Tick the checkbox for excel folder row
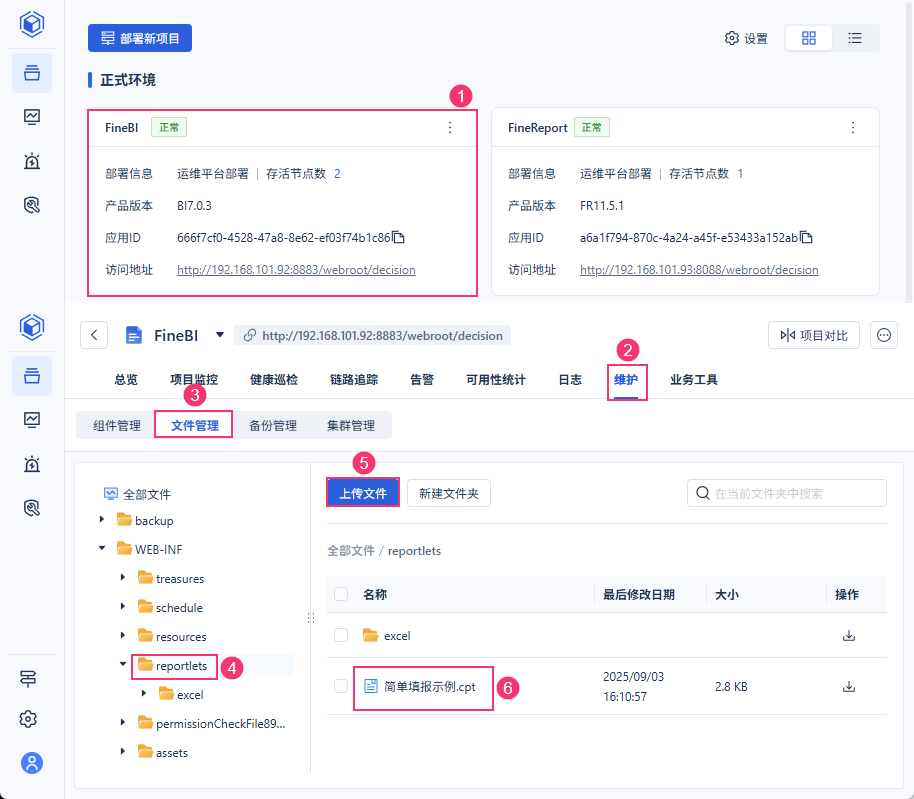 pos(341,635)
